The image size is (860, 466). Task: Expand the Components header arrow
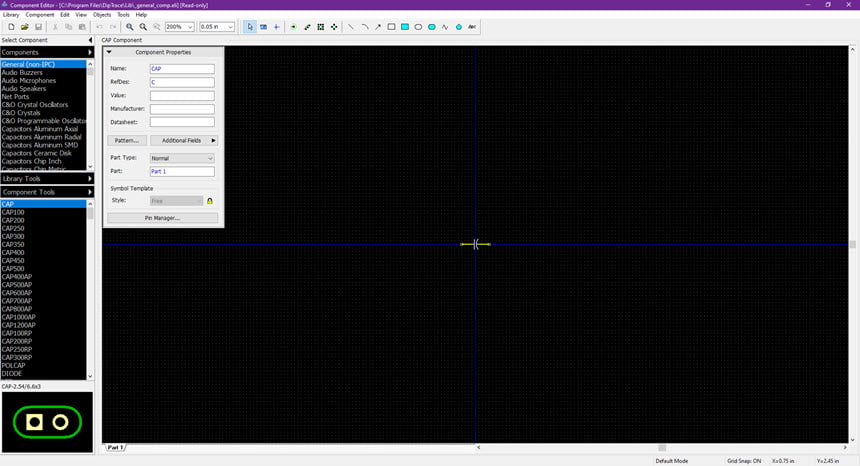pos(90,53)
